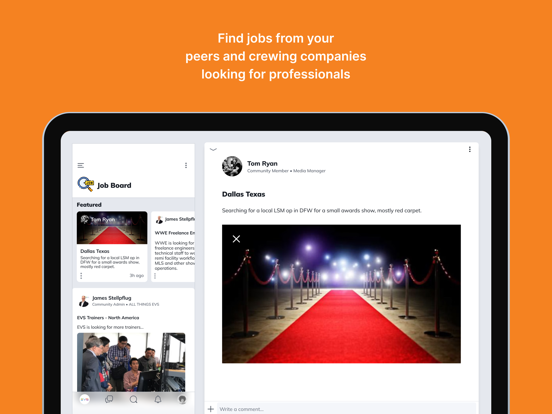
Task: Open the featured Dallas Texas red carpet card
Action: [x=112, y=246]
